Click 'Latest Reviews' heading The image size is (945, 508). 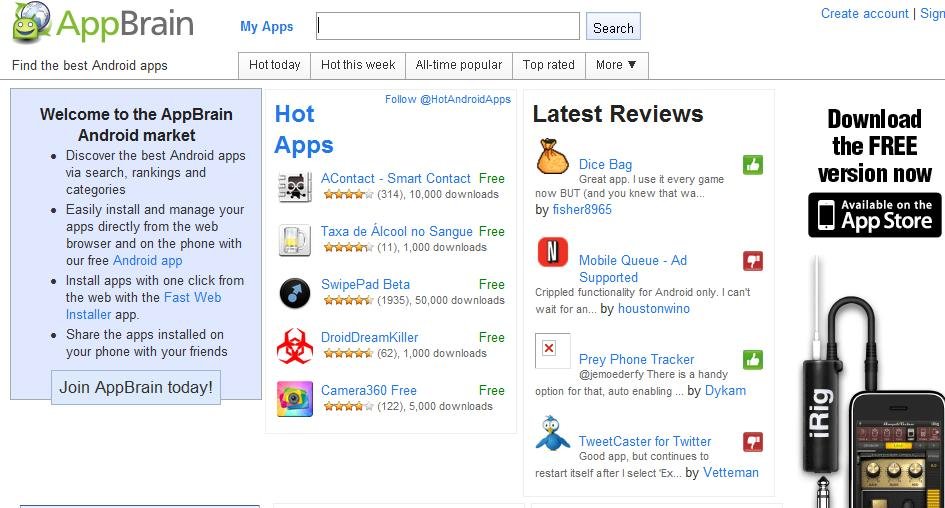click(x=618, y=114)
